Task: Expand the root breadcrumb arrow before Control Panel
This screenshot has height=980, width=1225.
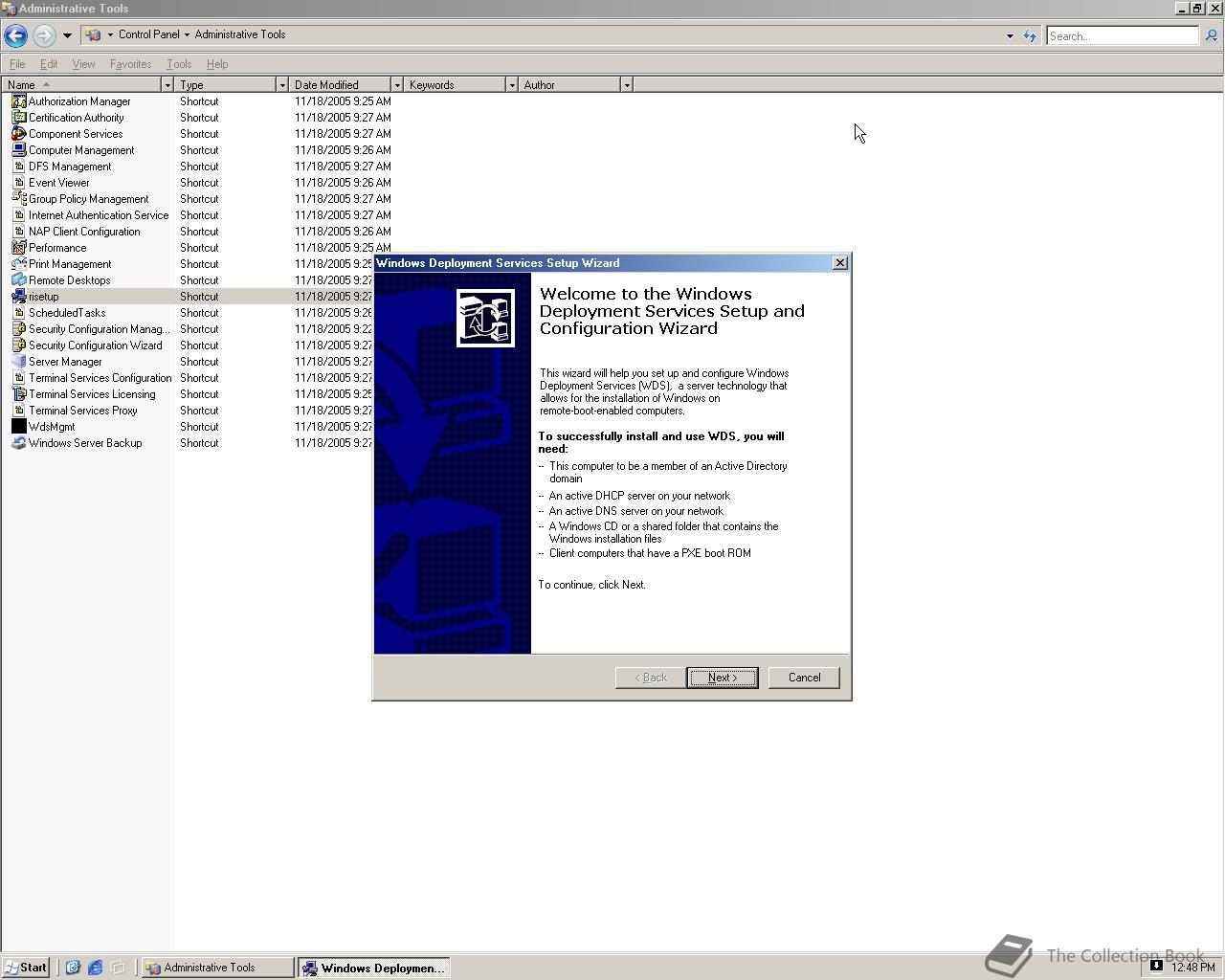Action: tap(110, 34)
